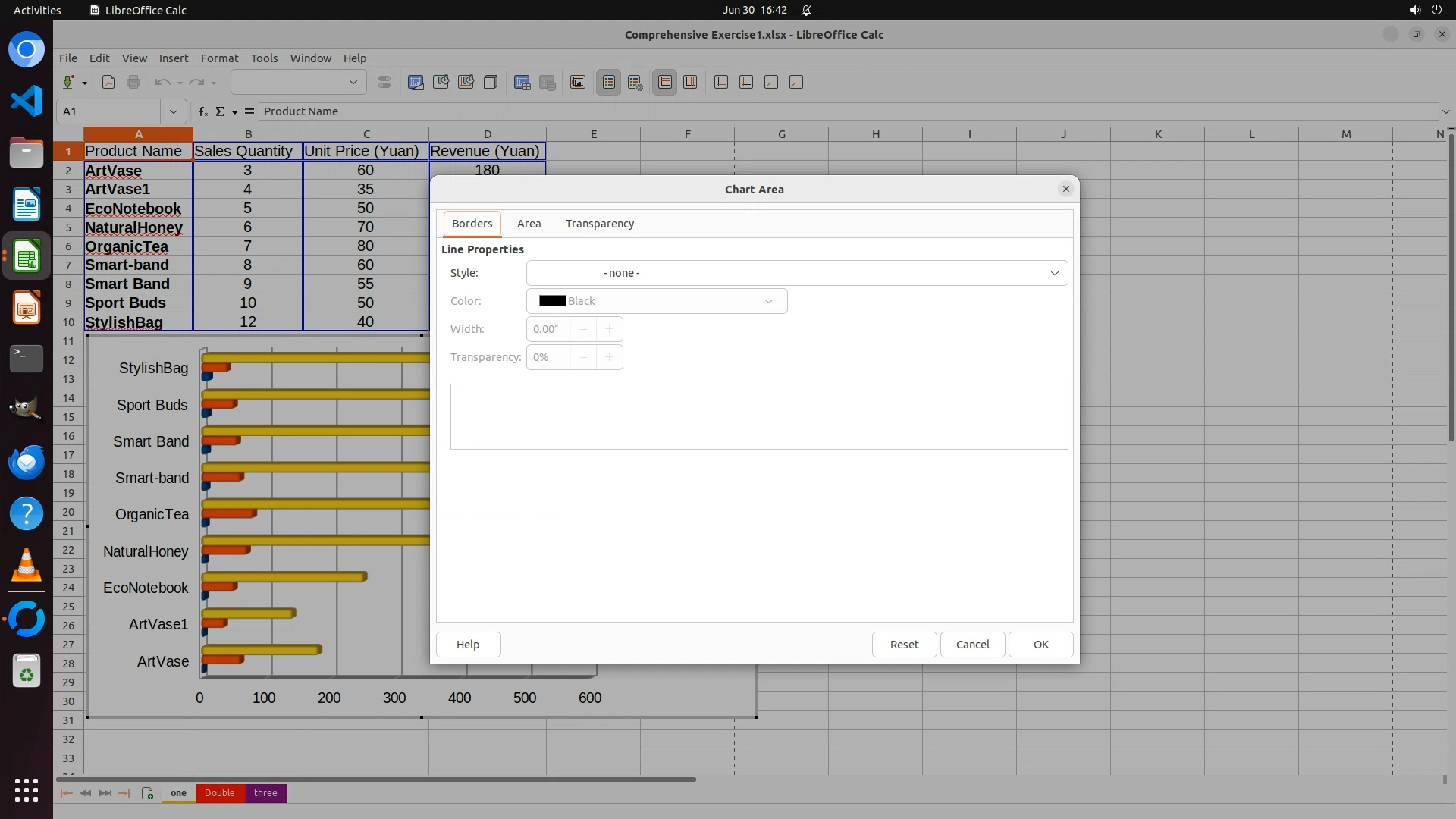Toggle Horizontal Grids in the toolbar
The width and height of the screenshot is (1456, 819).
coord(665,82)
